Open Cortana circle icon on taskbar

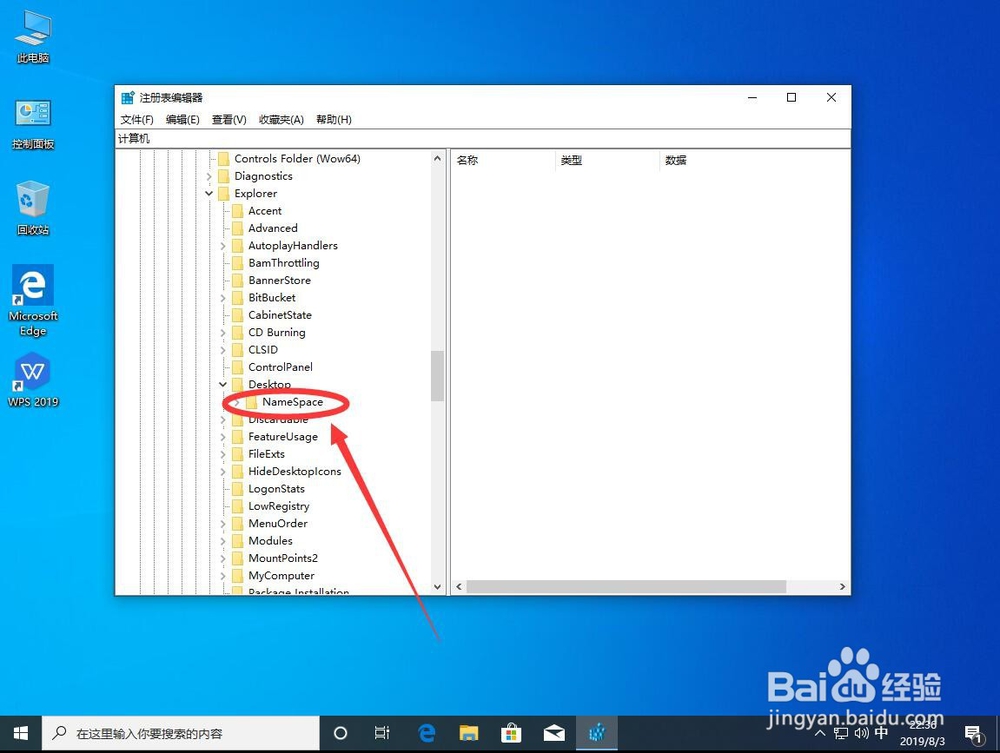(341, 733)
